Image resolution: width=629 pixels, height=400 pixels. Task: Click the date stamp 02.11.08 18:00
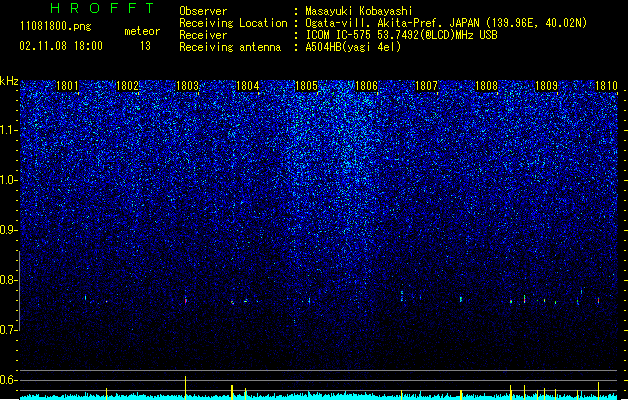point(61,46)
